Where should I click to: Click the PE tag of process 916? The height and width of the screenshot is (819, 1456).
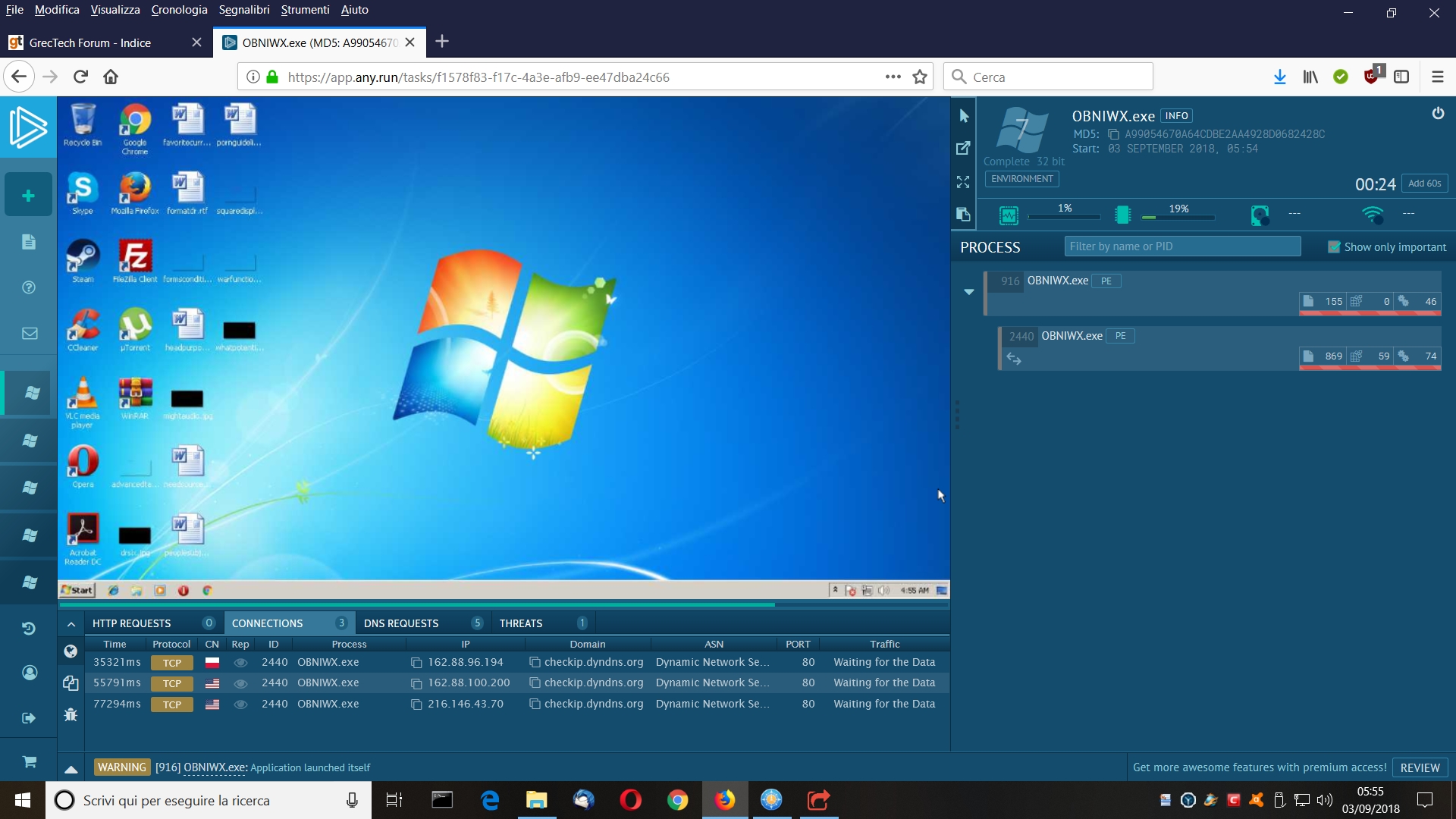click(x=1106, y=281)
